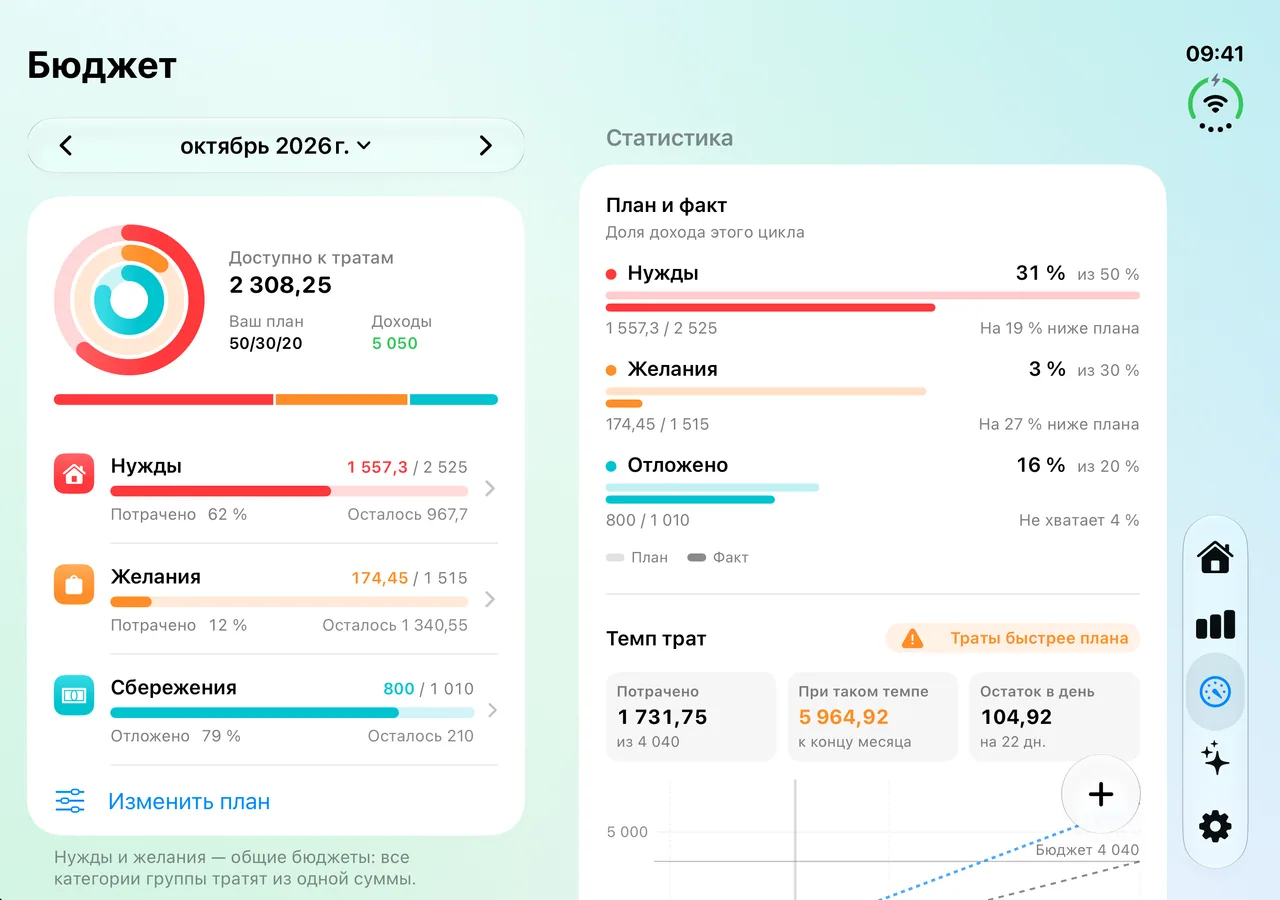
Task: Click the Не хватает 4 % text
Action: pos(1079,520)
